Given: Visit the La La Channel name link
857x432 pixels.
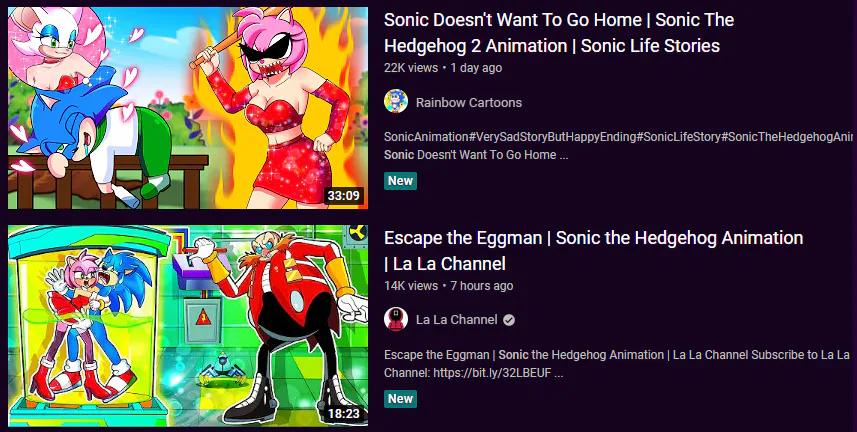Looking at the screenshot, I should 456,320.
